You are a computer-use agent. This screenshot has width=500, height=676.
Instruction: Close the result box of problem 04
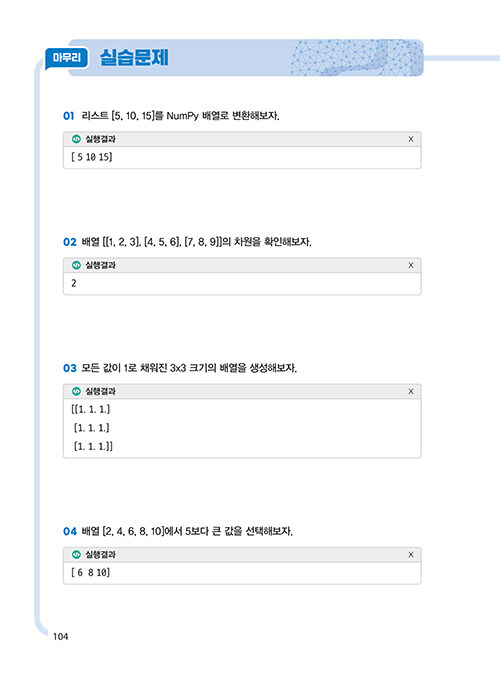tap(411, 554)
